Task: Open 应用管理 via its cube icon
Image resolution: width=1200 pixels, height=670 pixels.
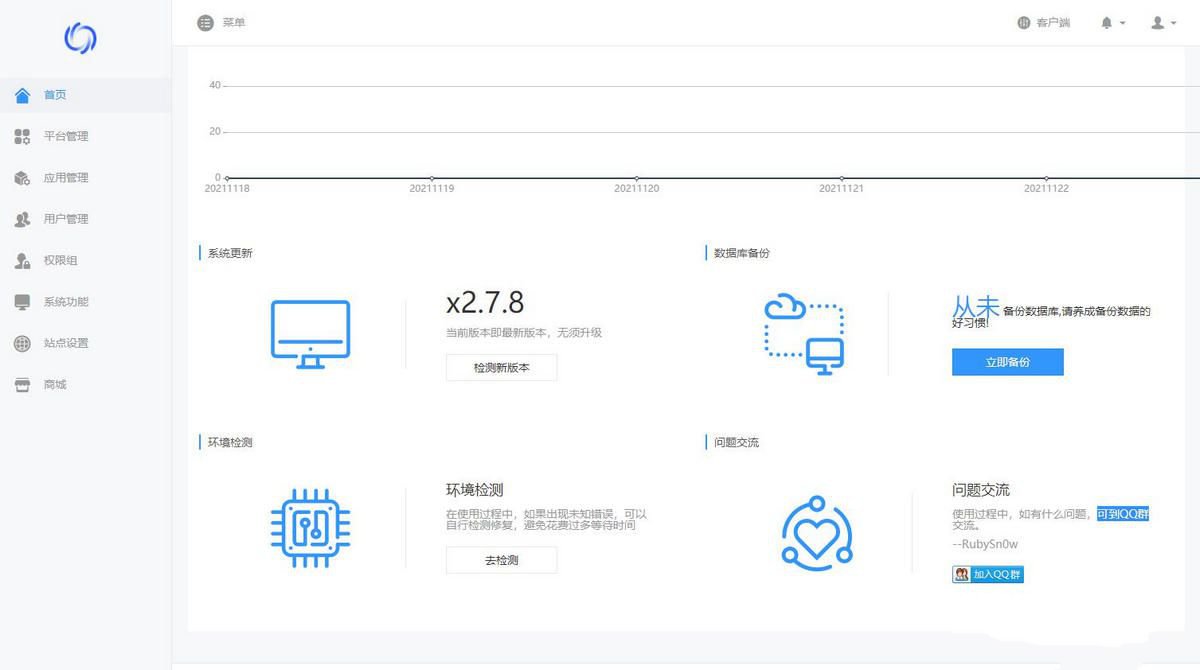Action: click(22, 177)
